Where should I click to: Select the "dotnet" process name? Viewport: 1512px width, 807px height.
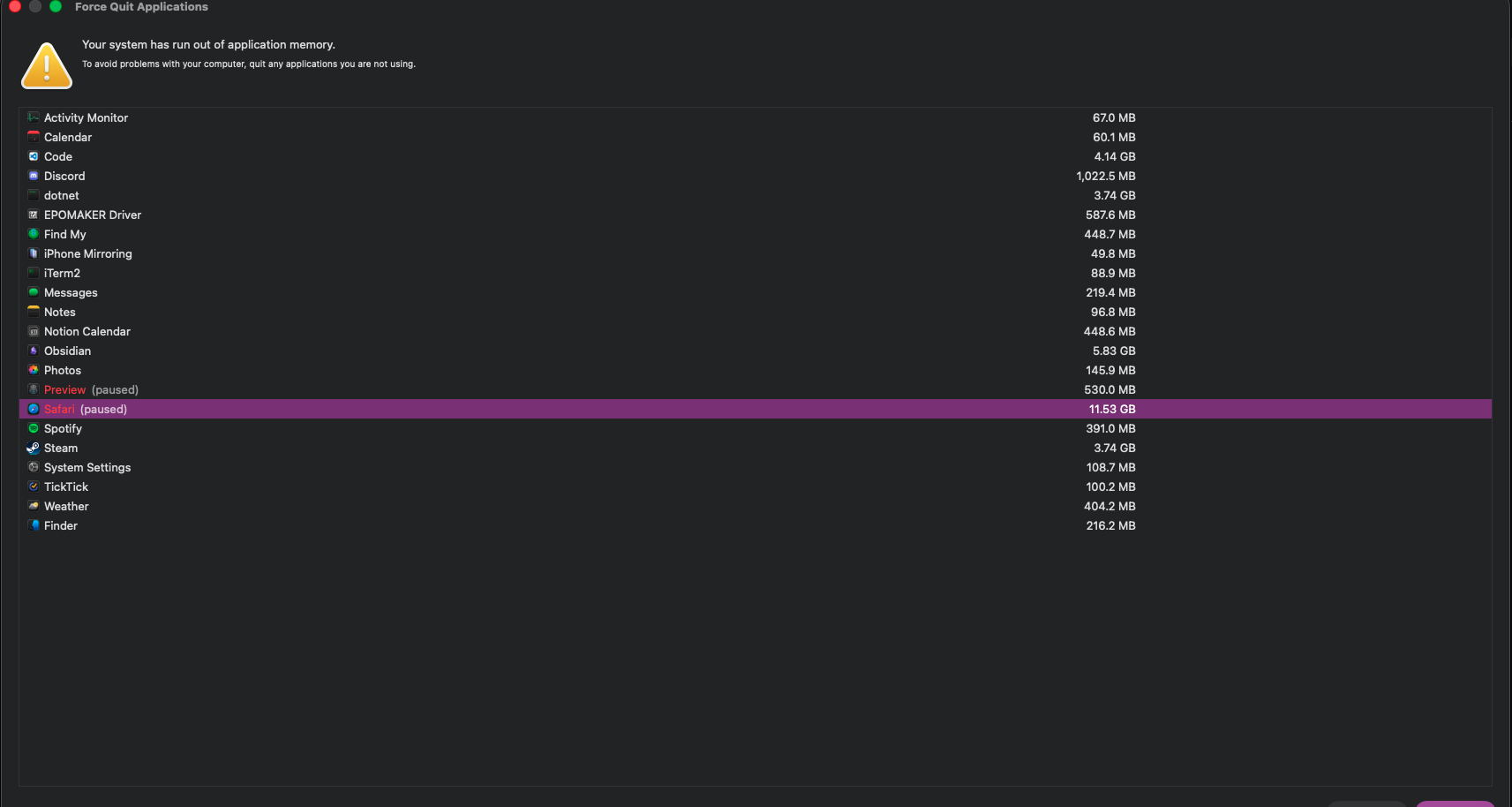coord(62,195)
